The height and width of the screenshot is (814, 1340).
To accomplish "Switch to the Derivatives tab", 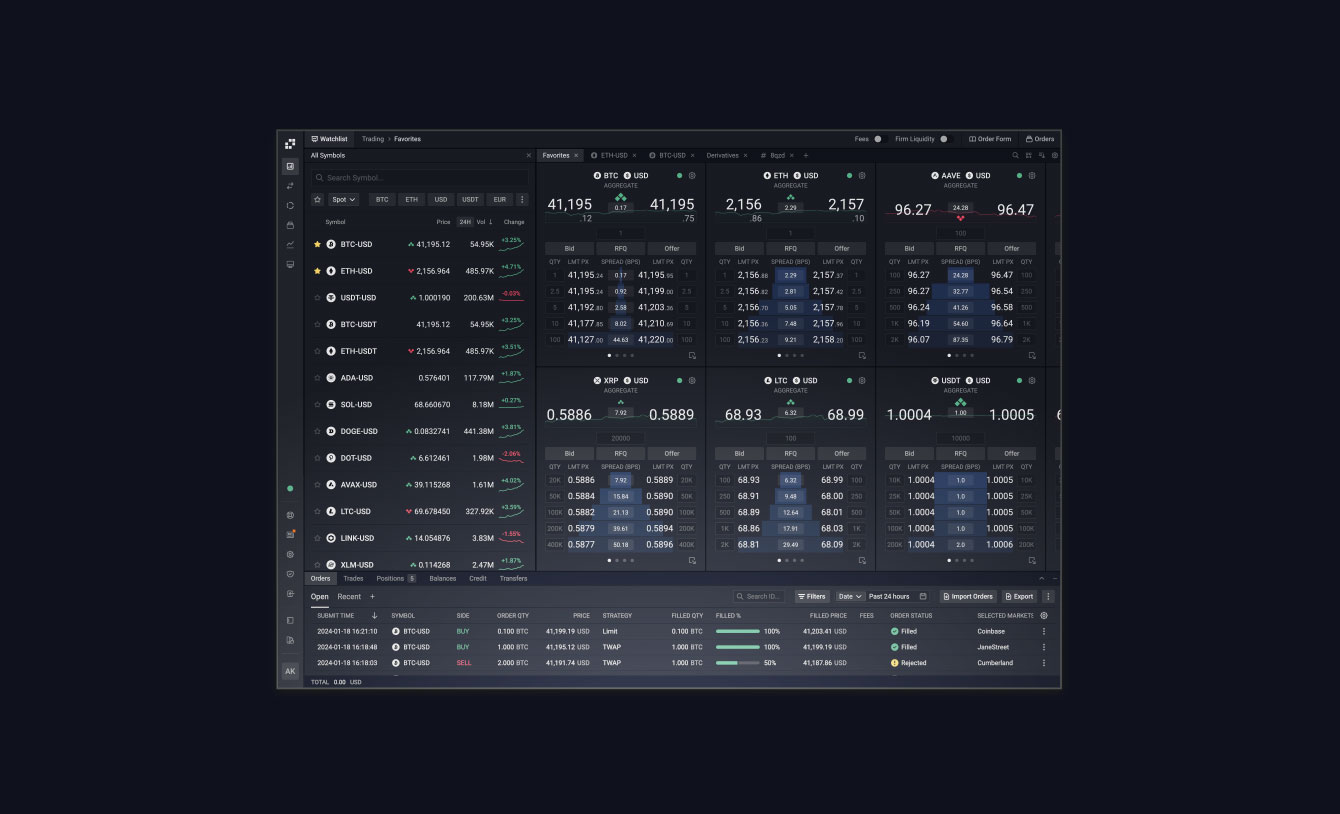I will (x=722, y=155).
